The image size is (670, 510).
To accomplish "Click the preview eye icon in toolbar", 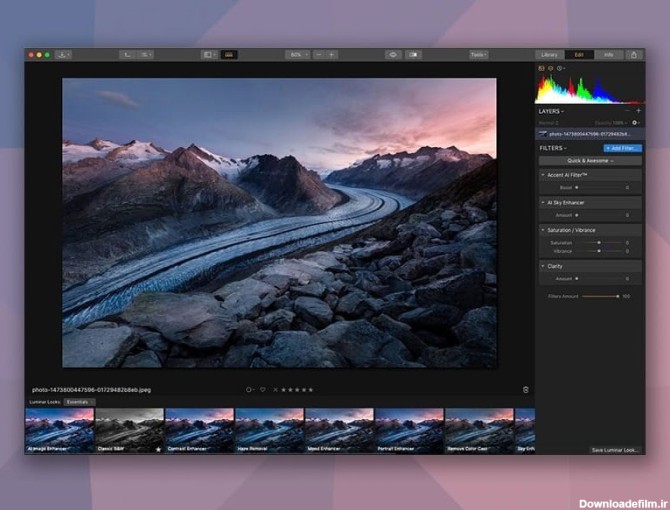I will point(393,54).
